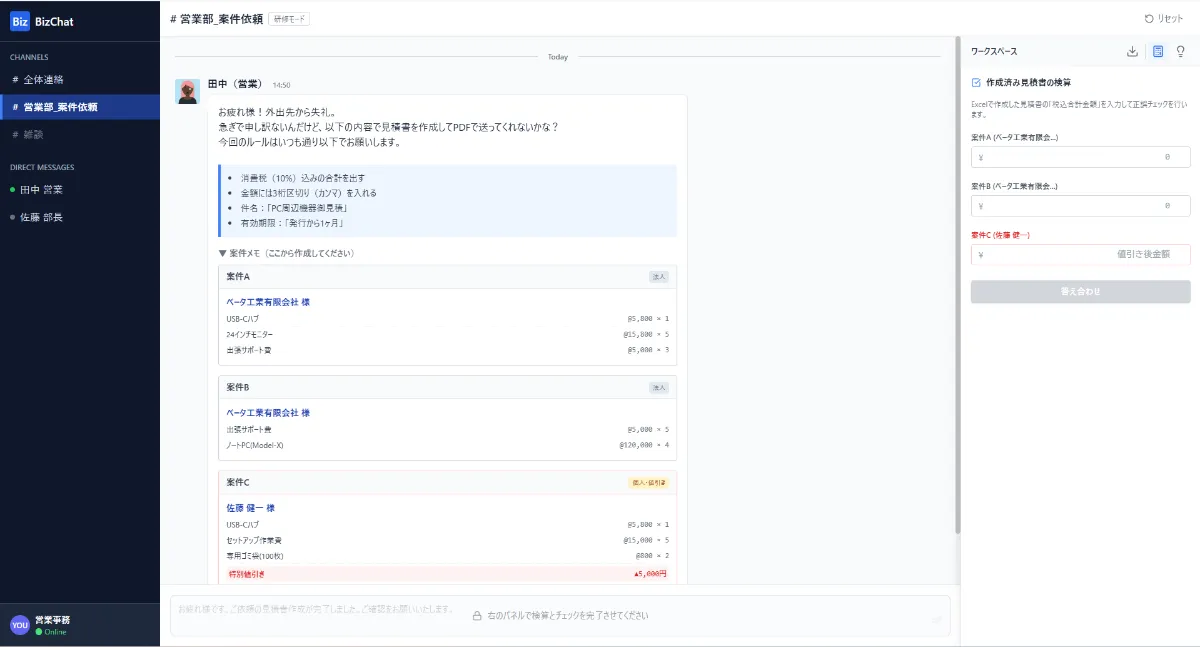Click the 案件C 値引き後金額 input field
Image resolution: width=1200 pixels, height=647 pixels.
(x=1080, y=255)
